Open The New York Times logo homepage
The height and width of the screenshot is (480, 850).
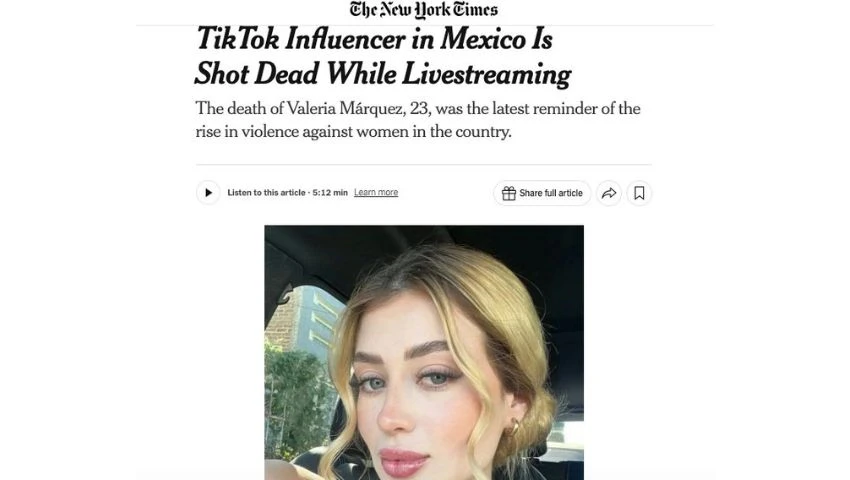(x=424, y=10)
